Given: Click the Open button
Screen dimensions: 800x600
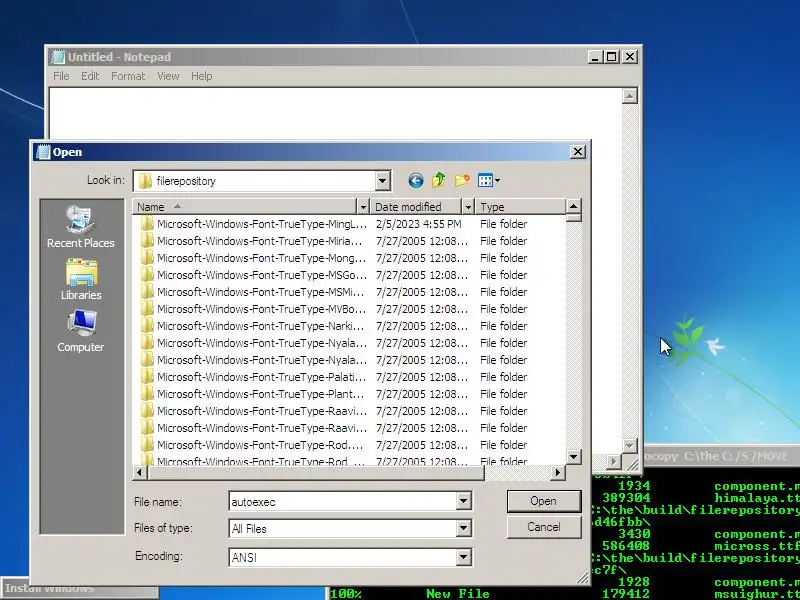Looking at the screenshot, I should (544, 501).
